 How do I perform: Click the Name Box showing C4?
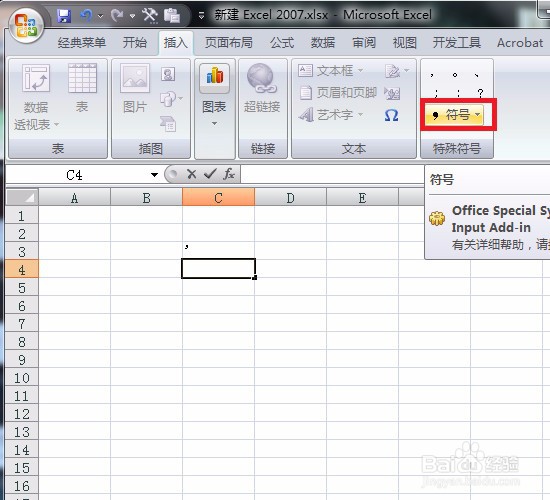[x=74, y=175]
